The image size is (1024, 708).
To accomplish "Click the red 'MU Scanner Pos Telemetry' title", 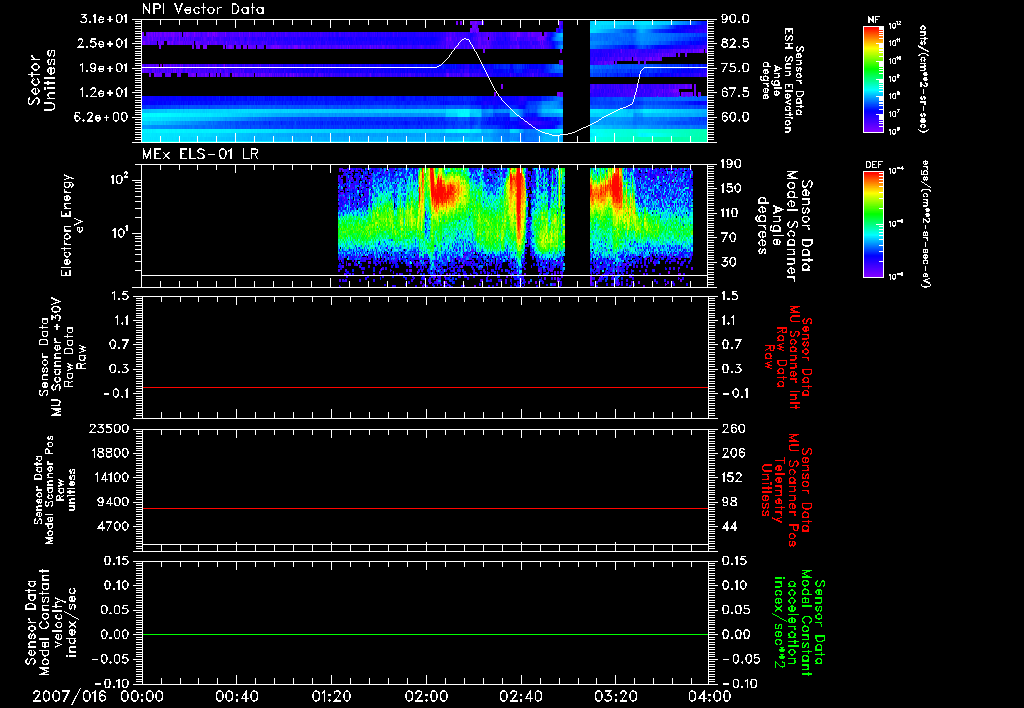I will (x=787, y=490).
